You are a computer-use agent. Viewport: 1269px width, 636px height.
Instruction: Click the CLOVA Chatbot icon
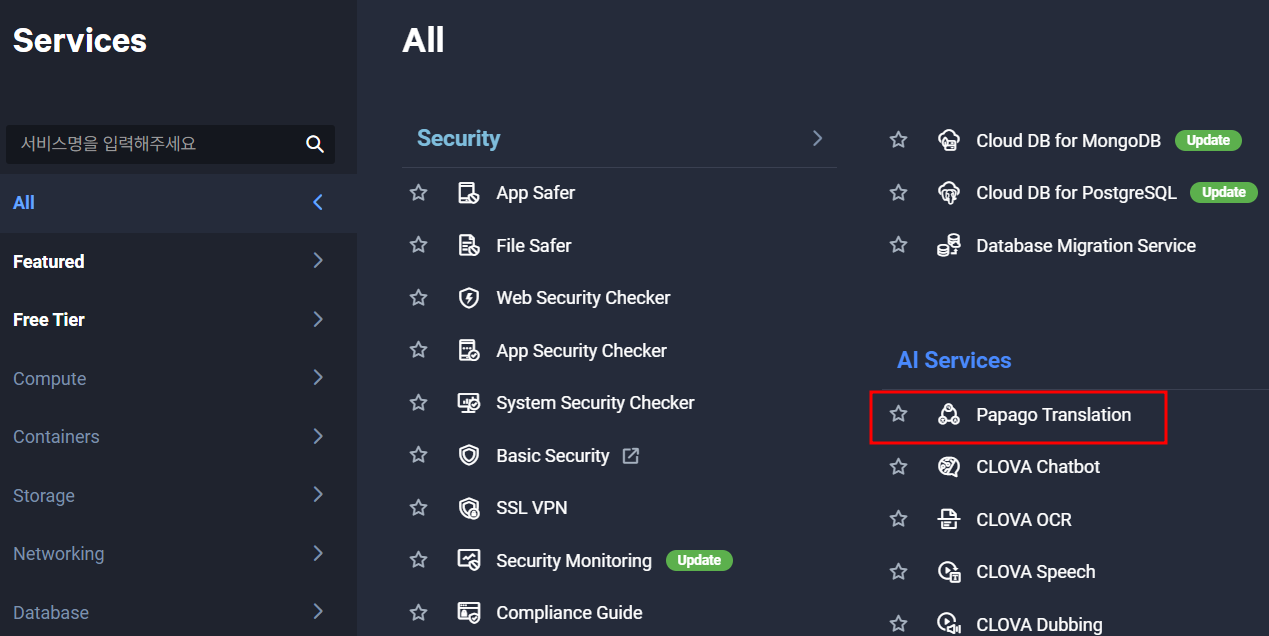pyautogui.click(x=948, y=467)
